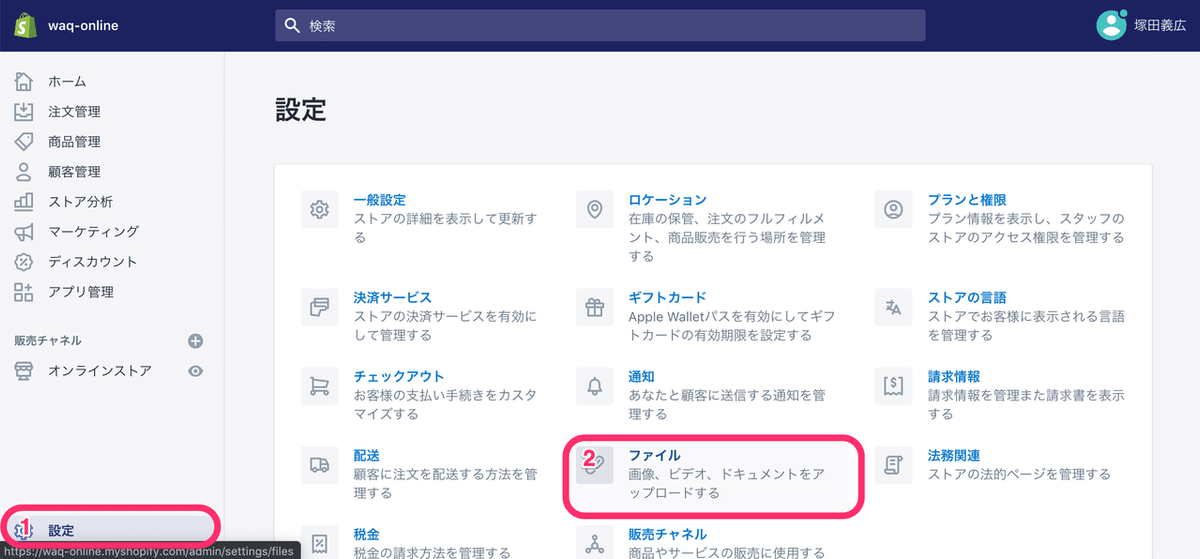Open ホーム in the sidebar
1200x559 pixels.
coord(67,81)
